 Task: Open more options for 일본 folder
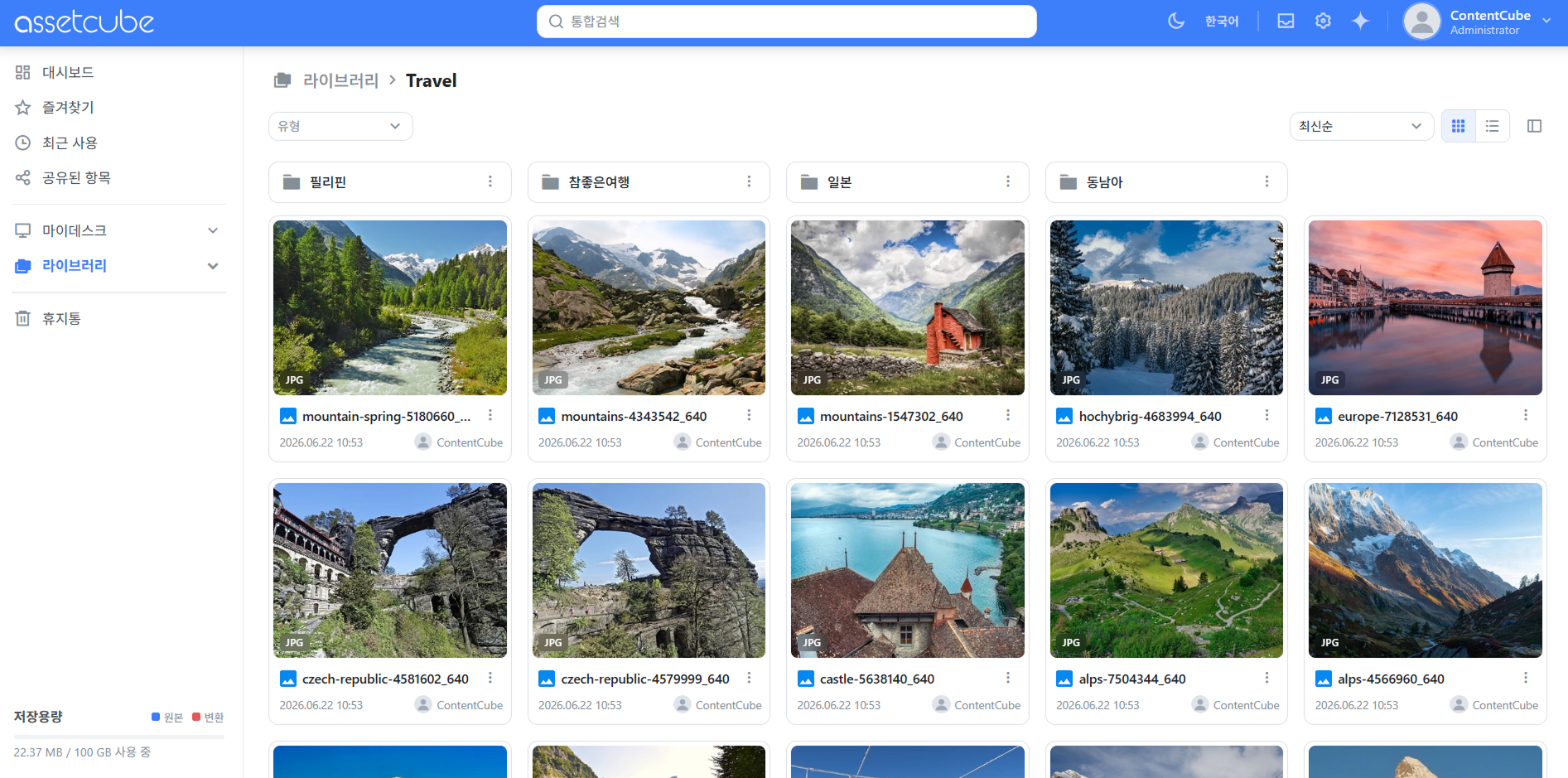[1008, 181]
